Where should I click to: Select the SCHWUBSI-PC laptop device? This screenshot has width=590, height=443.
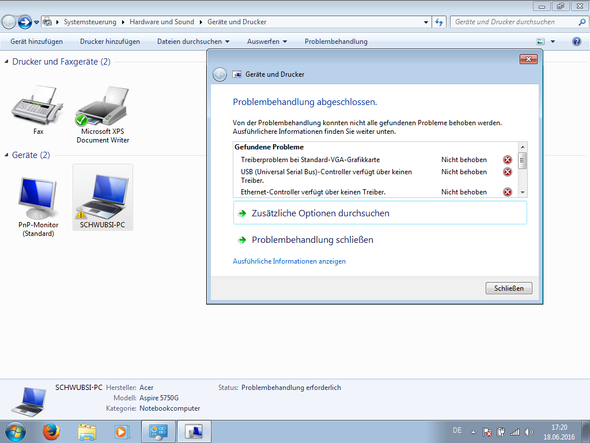[x=102, y=197]
